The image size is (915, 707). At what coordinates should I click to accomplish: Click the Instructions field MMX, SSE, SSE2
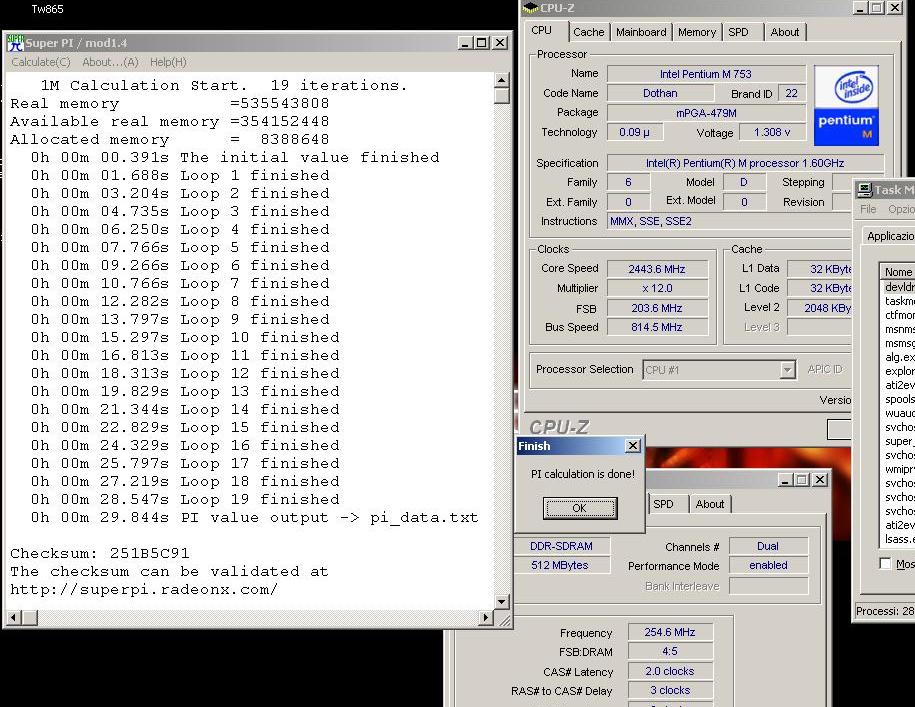click(x=729, y=221)
